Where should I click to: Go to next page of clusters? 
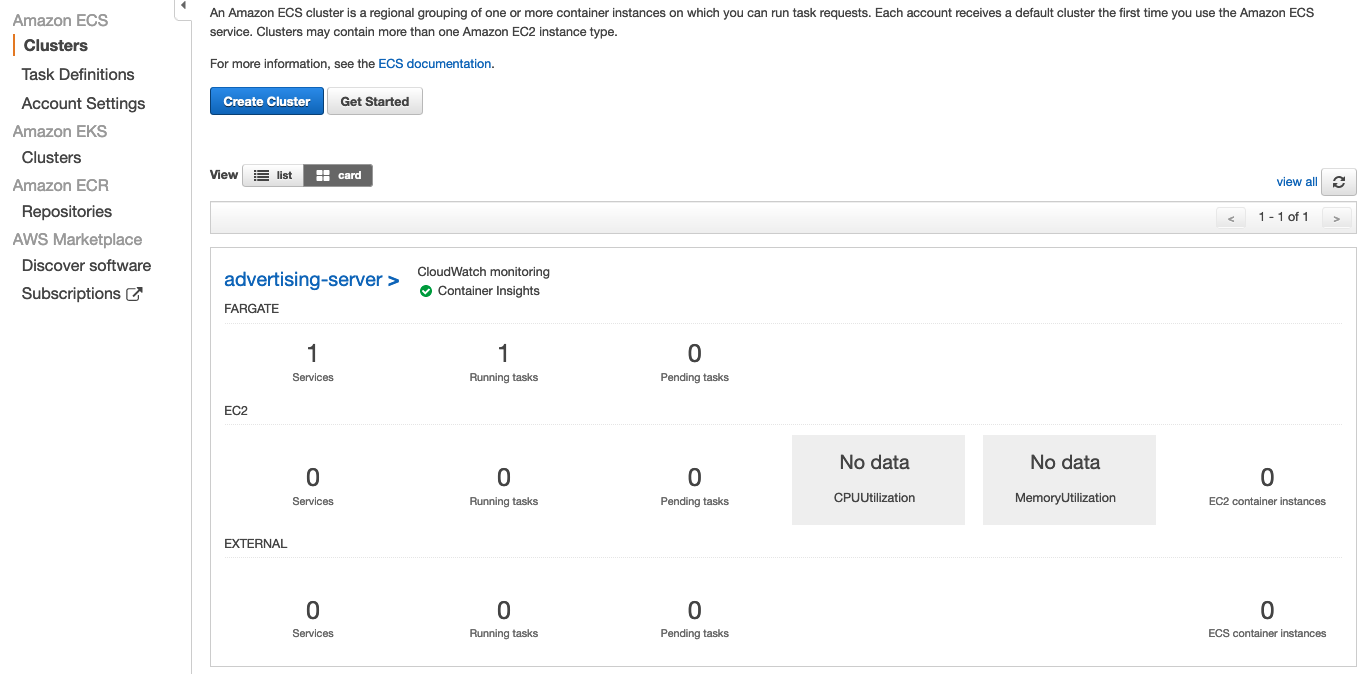(x=1337, y=218)
